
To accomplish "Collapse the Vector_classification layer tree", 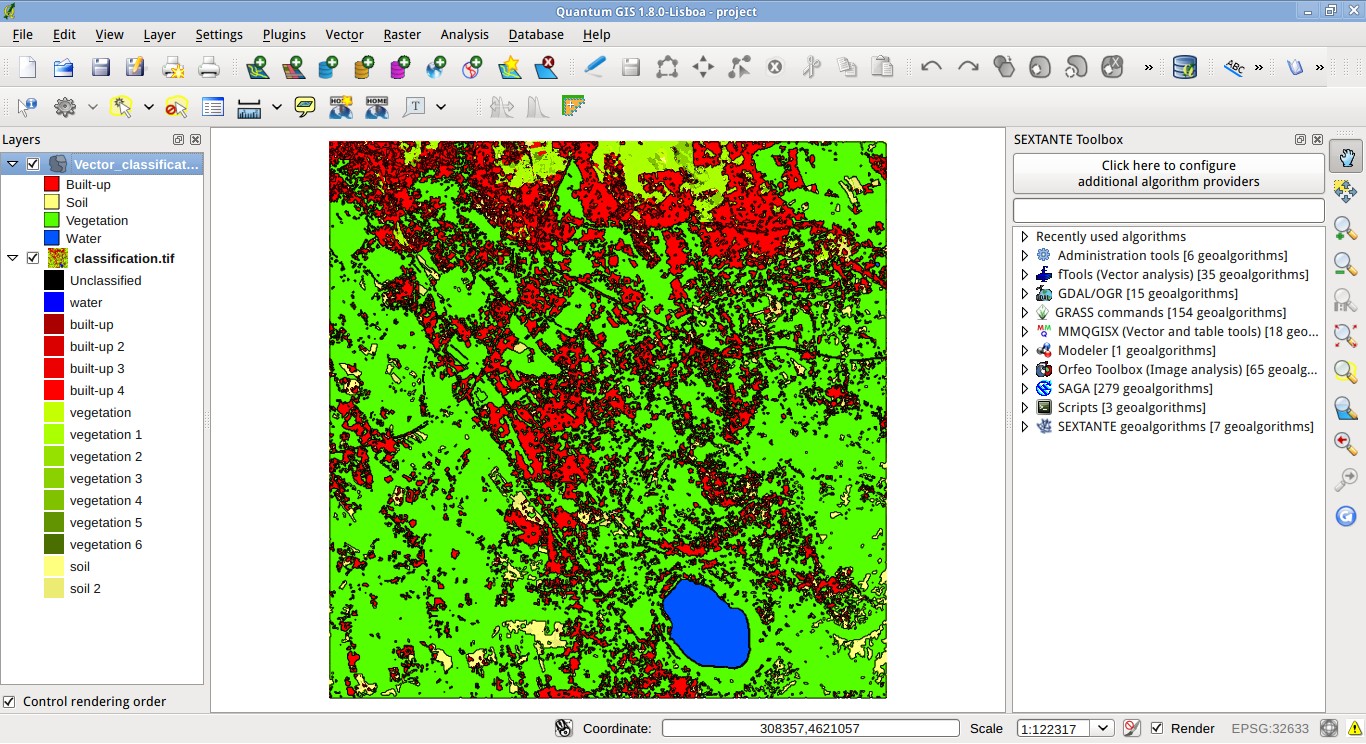I will (x=13, y=164).
